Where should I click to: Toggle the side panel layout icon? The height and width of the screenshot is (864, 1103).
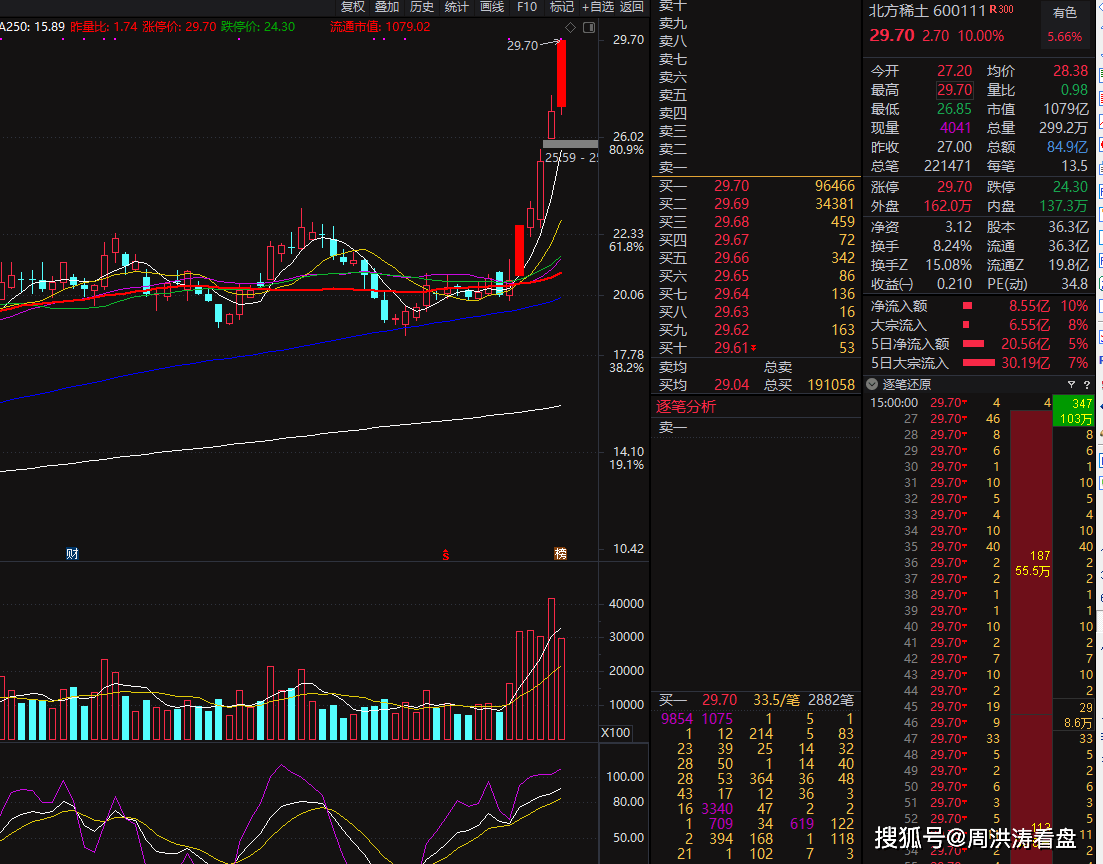(589, 27)
